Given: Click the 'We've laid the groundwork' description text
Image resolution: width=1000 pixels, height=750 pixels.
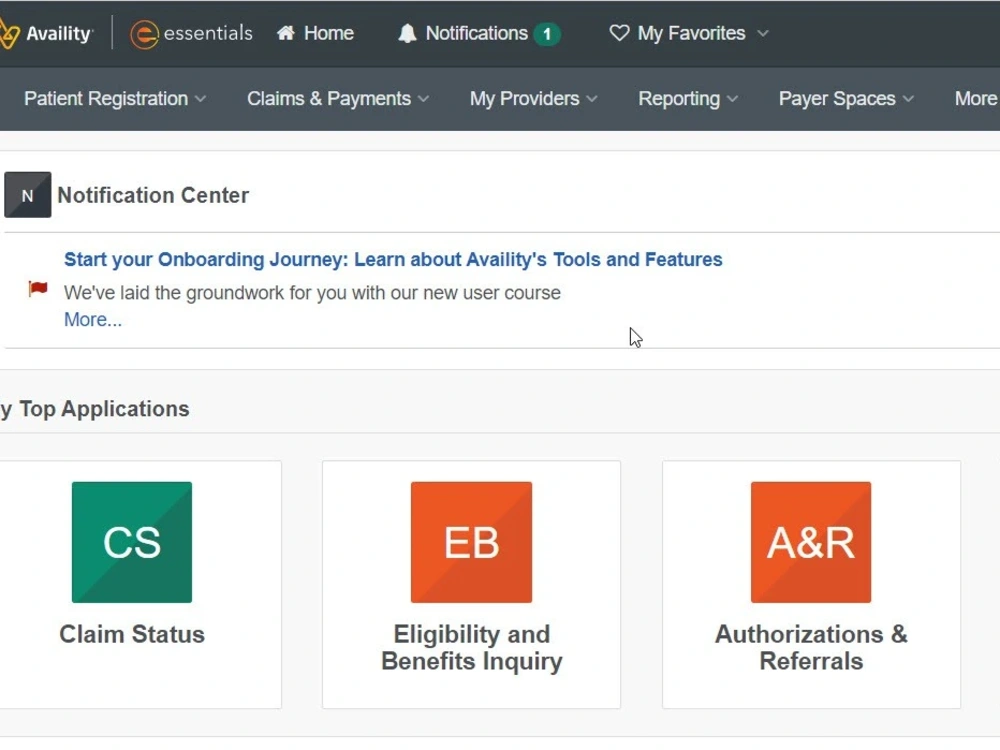Looking at the screenshot, I should [x=312, y=293].
